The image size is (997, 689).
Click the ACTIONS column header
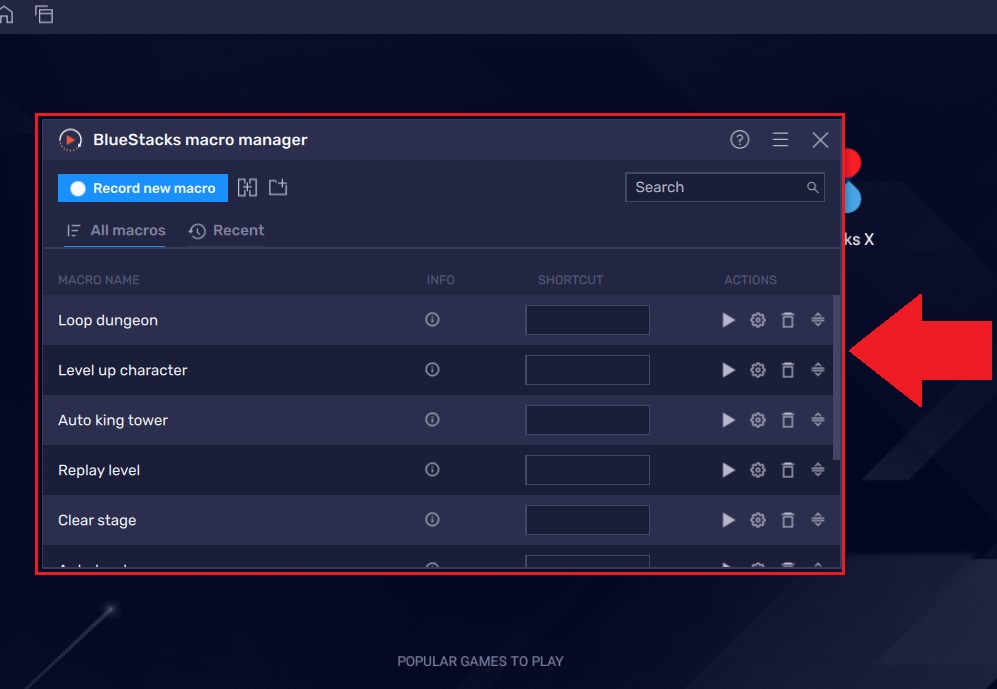pyautogui.click(x=750, y=280)
